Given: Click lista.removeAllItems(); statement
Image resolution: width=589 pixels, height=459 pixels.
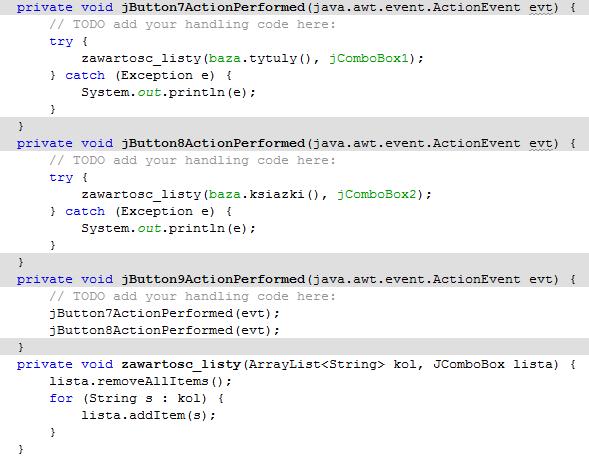Looking at the screenshot, I should tap(140, 382).
